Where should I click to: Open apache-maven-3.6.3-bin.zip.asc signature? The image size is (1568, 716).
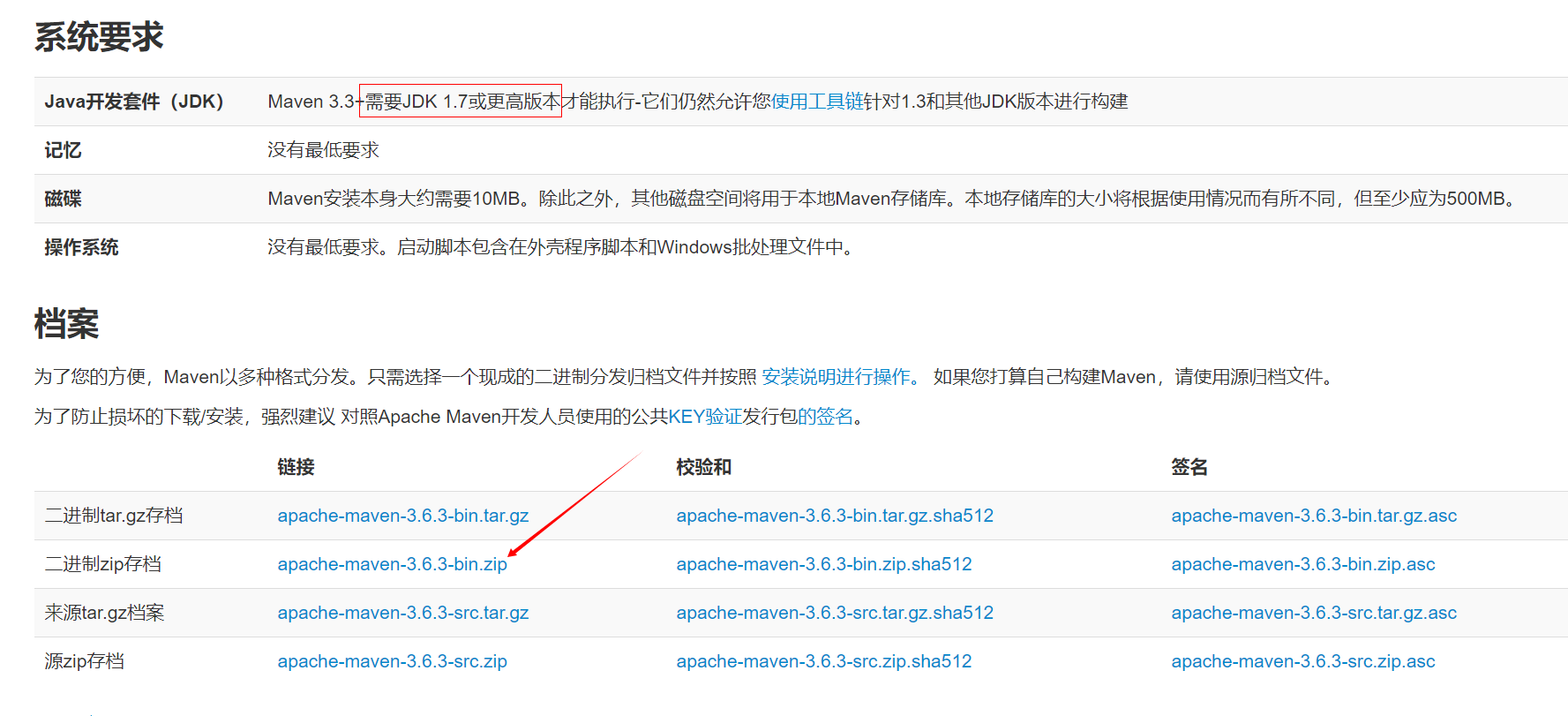click(x=1303, y=564)
